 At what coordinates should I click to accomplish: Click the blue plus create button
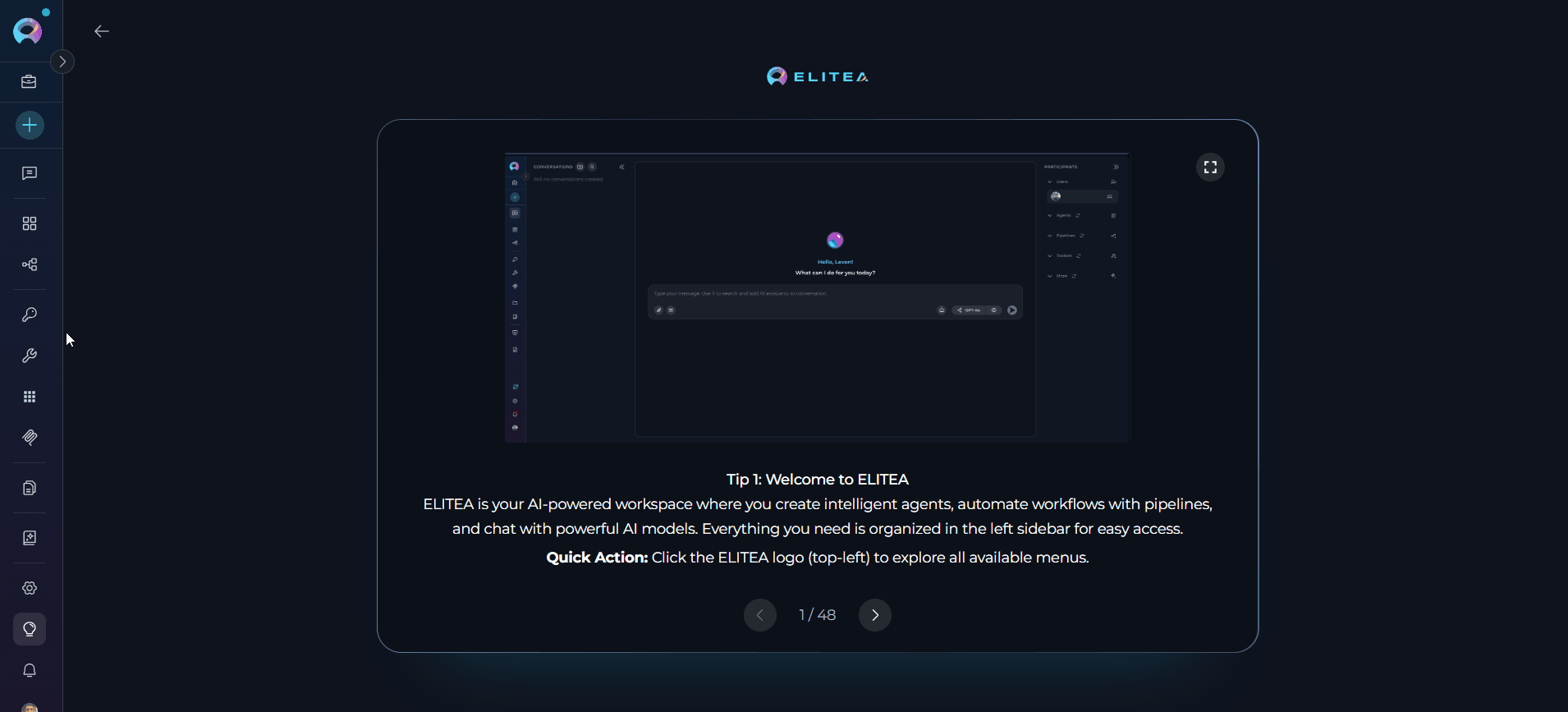(x=30, y=126)
